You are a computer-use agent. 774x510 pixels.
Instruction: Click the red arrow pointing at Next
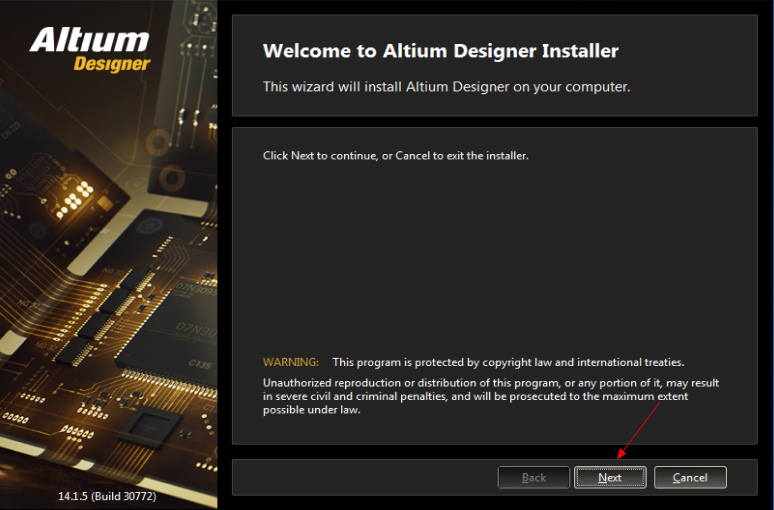(640, 428)
